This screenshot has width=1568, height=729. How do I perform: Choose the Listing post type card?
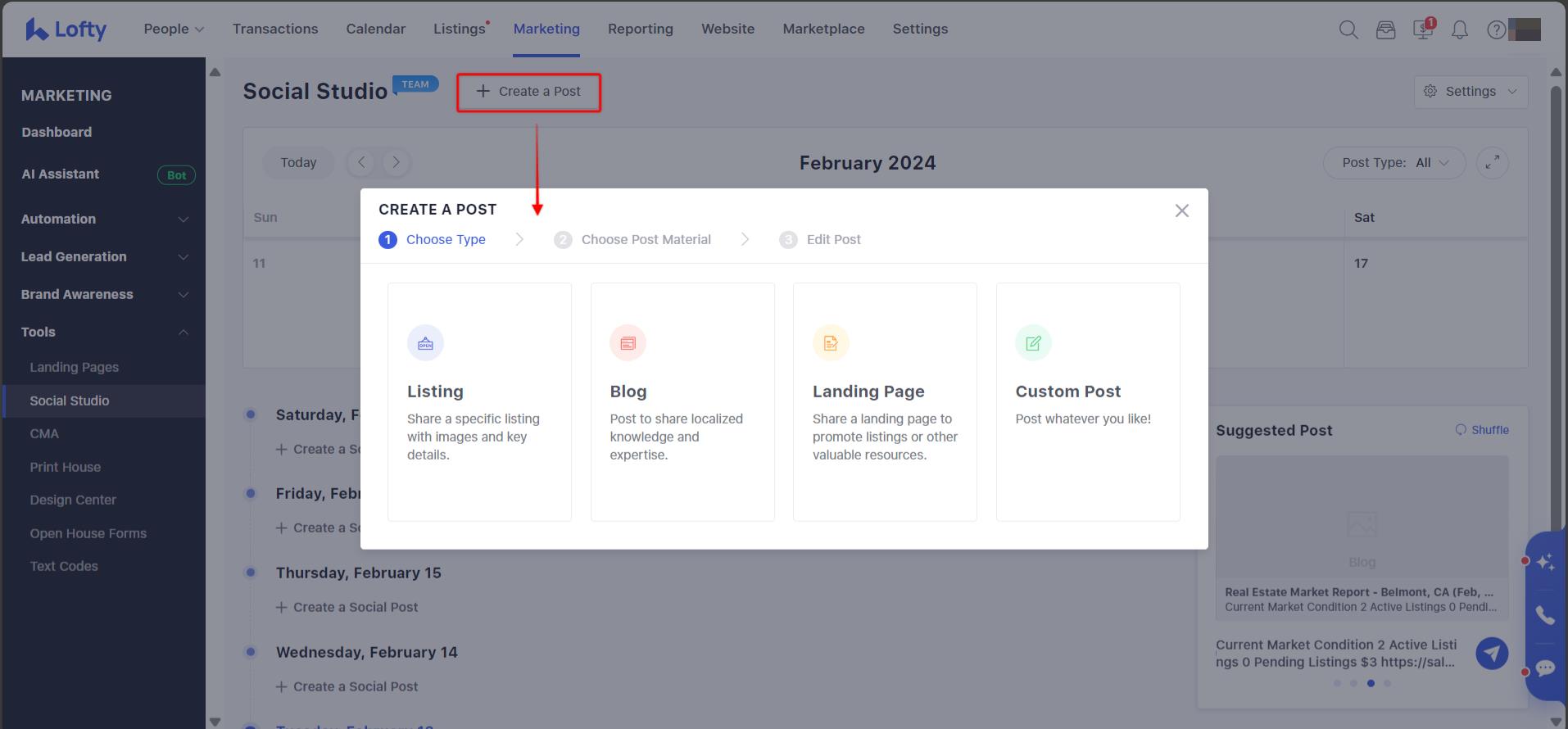pos(479,402)
